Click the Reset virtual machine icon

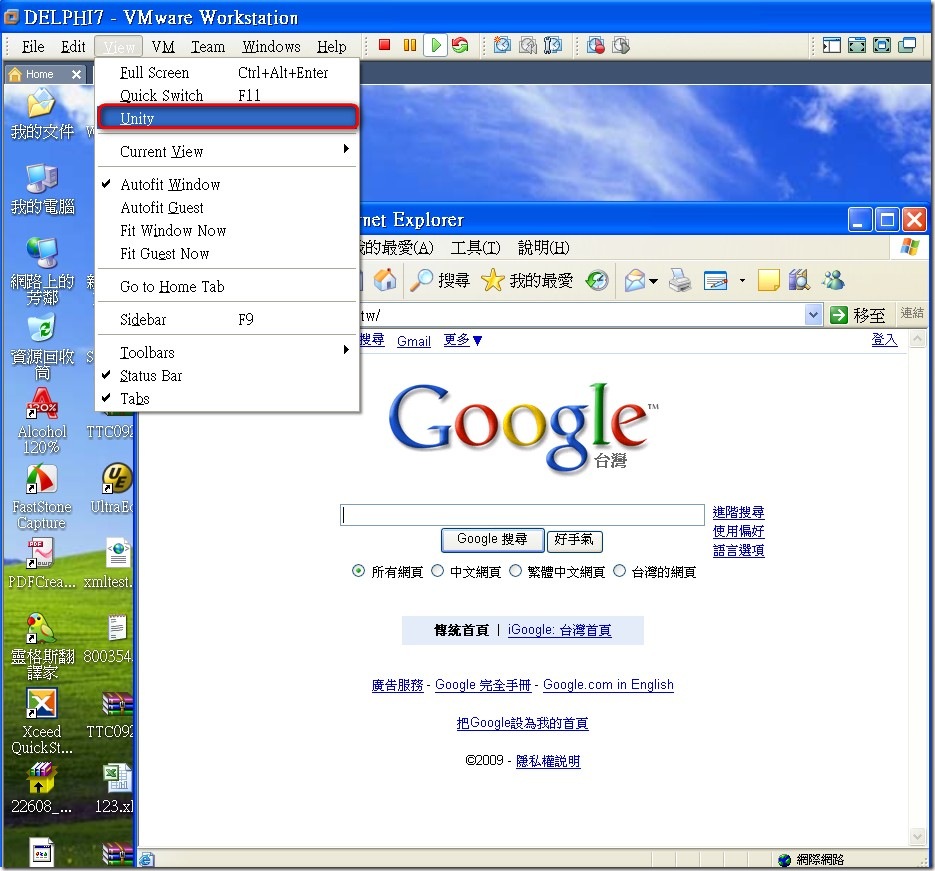[x=460, y=45]
